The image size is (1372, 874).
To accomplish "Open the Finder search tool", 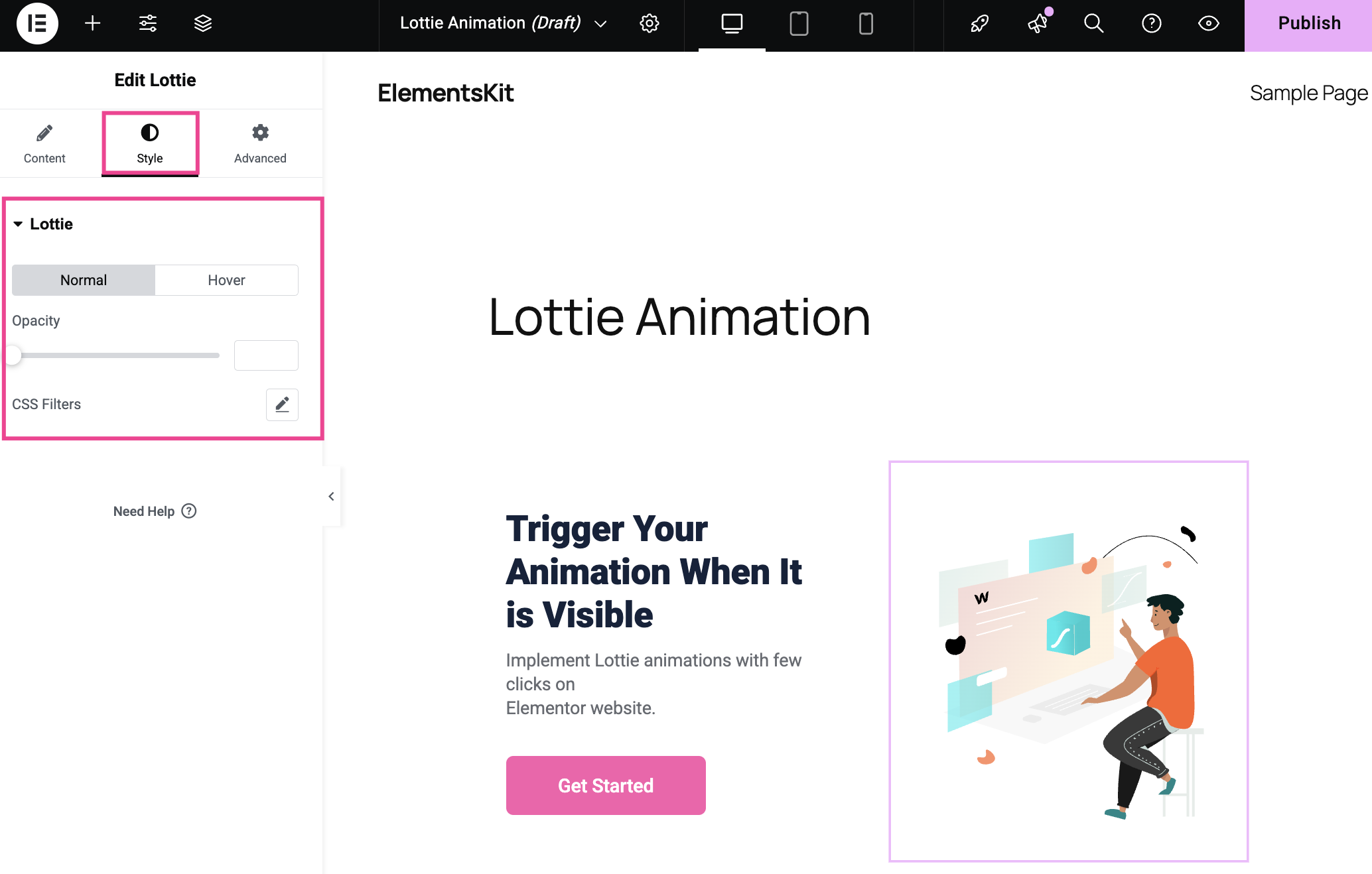I will point(1093,24).
